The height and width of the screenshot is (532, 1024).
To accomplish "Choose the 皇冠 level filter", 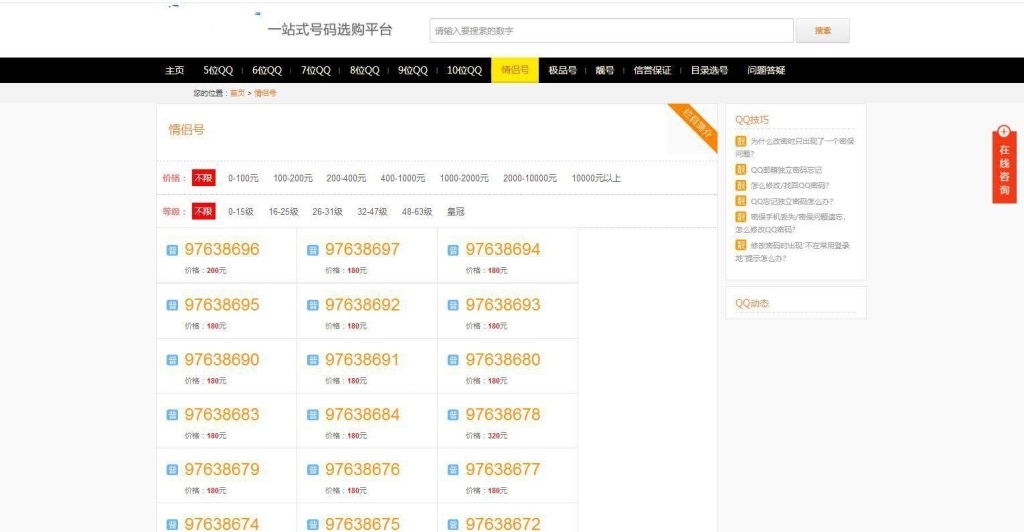I will (455, 212).
